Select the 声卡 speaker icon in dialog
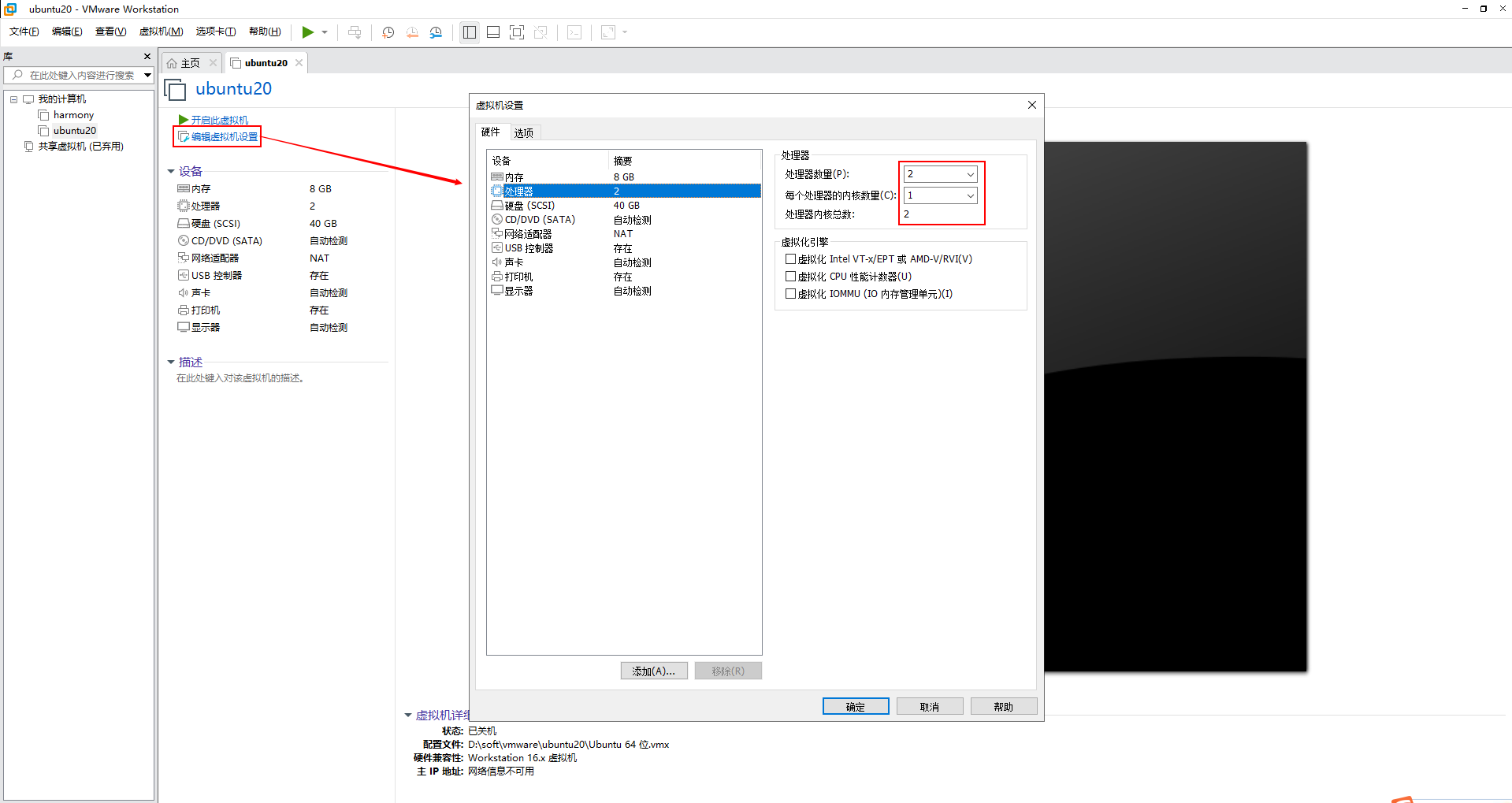 [497, 262]
